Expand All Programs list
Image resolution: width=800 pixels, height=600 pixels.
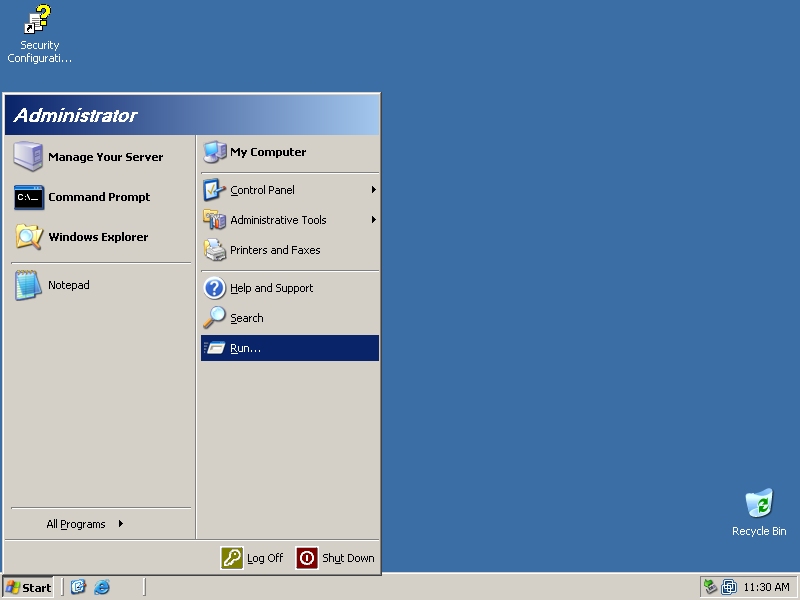pyautogui.click(x=85, y=524)
